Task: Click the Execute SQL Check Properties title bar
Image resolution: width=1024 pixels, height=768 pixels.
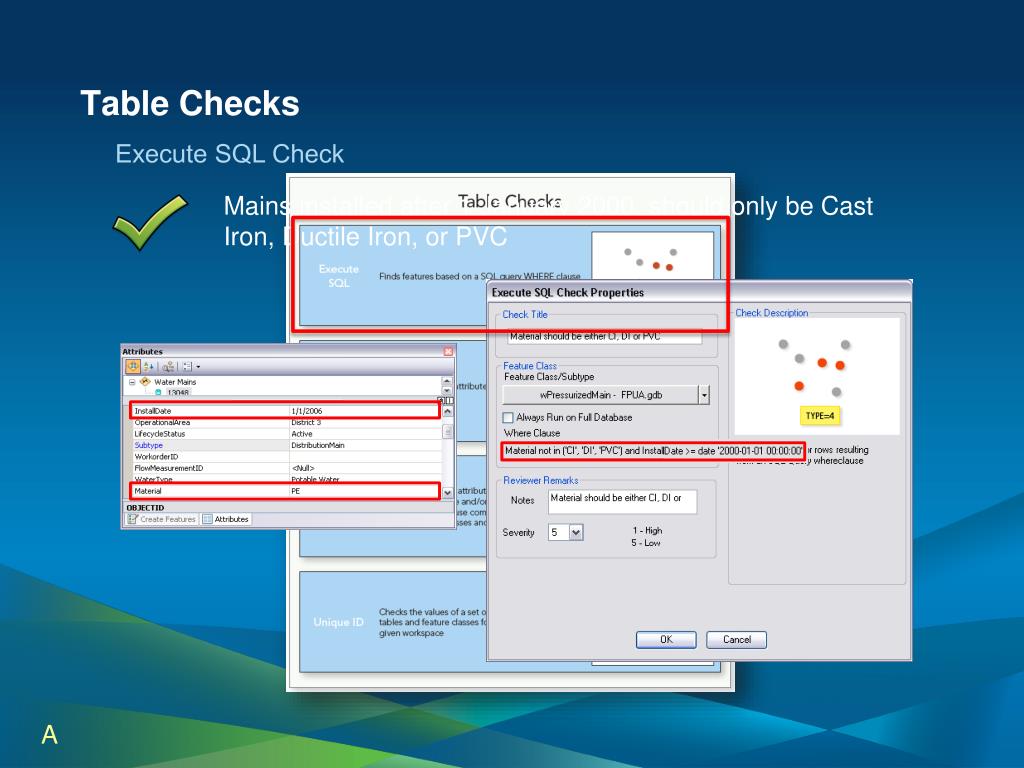Action: [x=699, y=293]
